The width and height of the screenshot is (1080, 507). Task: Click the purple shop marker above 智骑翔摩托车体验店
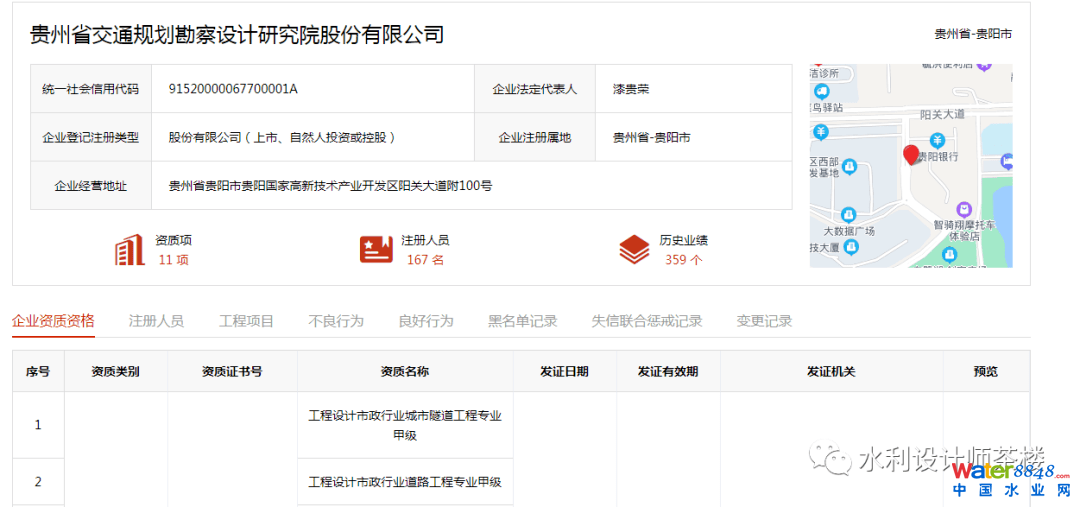pyautogui.click(x=963, y=209)
